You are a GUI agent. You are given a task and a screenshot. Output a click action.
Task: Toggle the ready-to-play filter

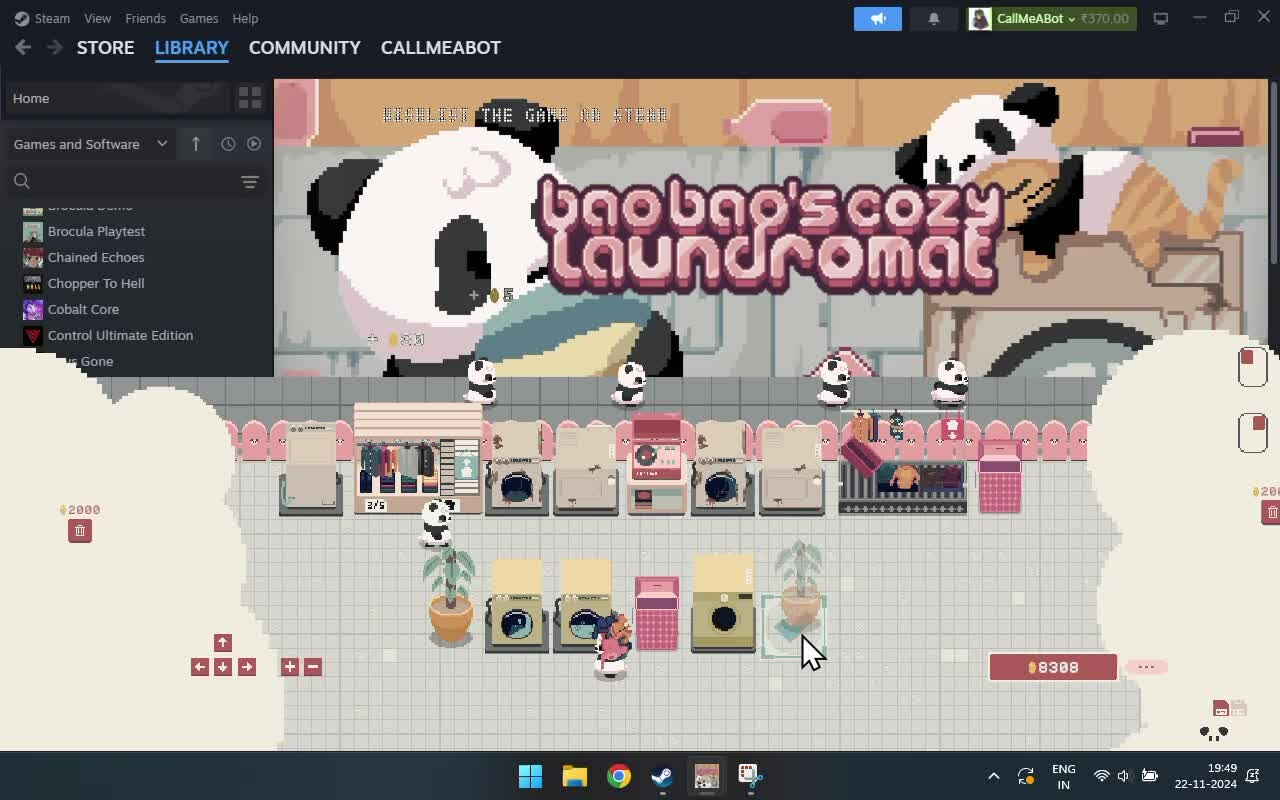tap(254, 144)
